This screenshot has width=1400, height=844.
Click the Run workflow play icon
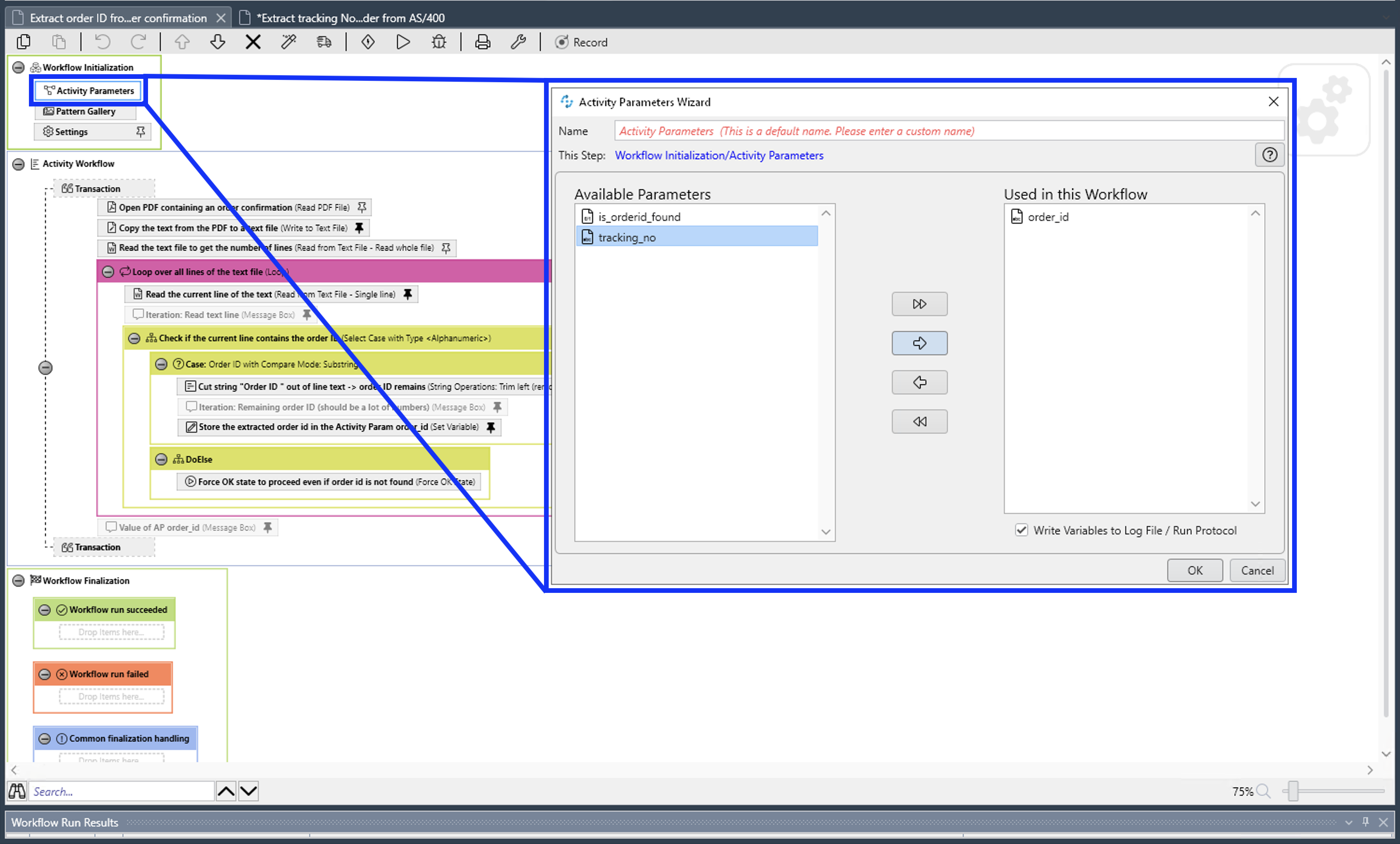coord(403,42)
